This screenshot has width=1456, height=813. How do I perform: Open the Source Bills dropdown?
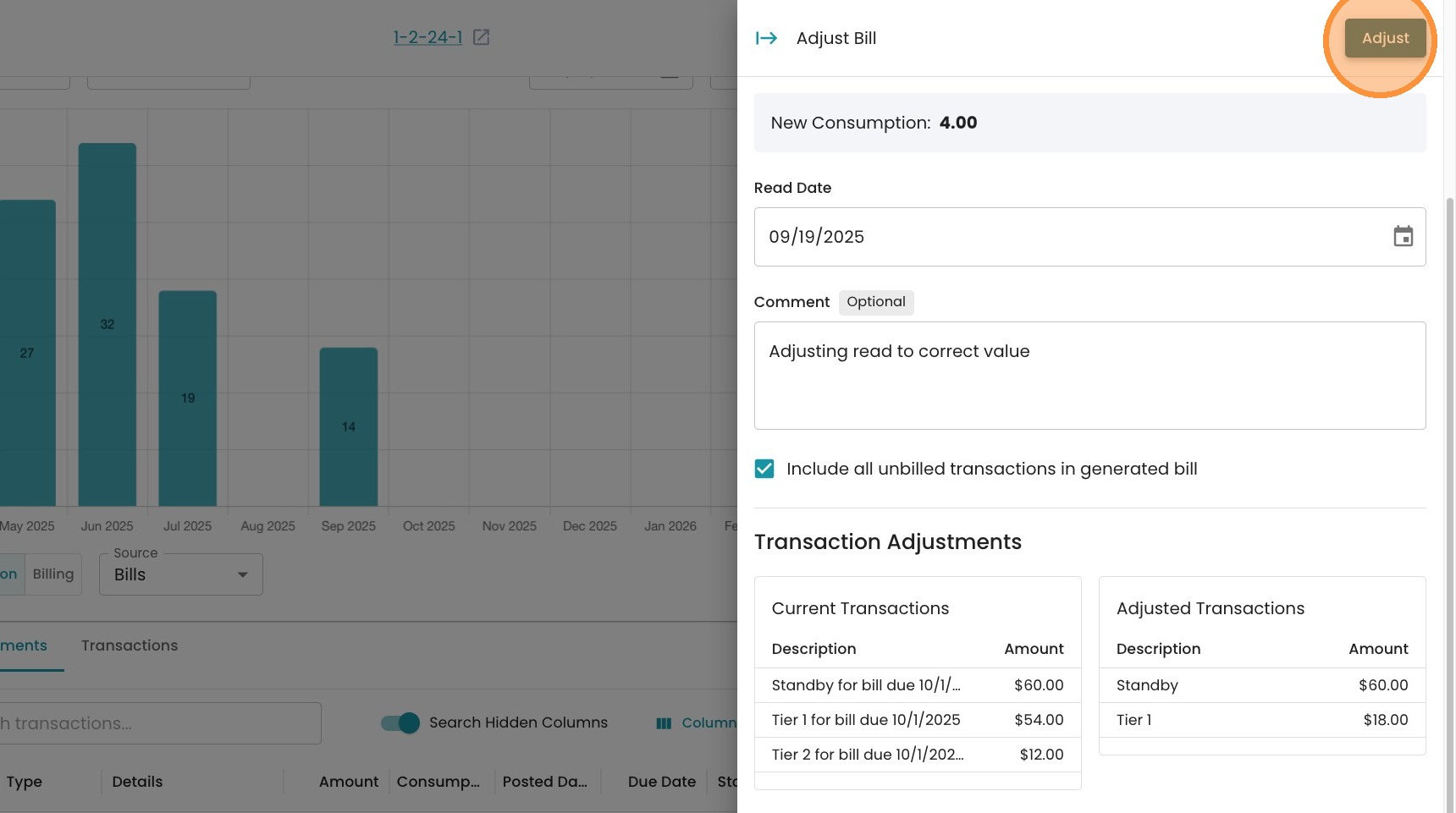click(x=180, y=575)
